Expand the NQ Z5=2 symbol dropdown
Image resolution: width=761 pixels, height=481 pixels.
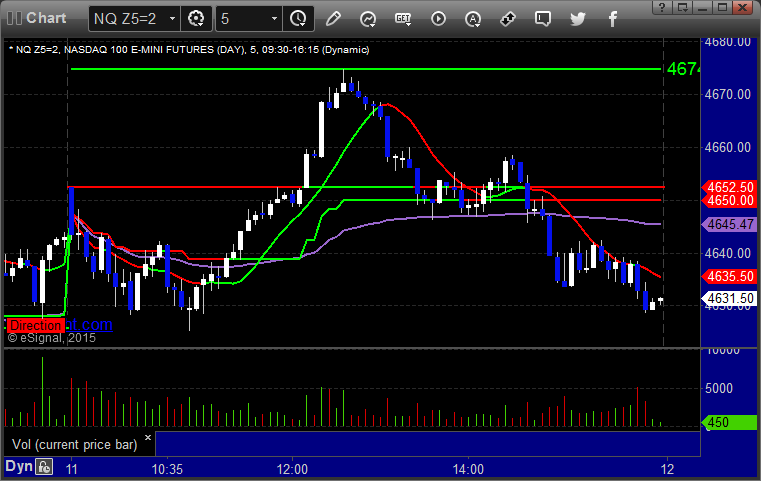tap(172, 19)
